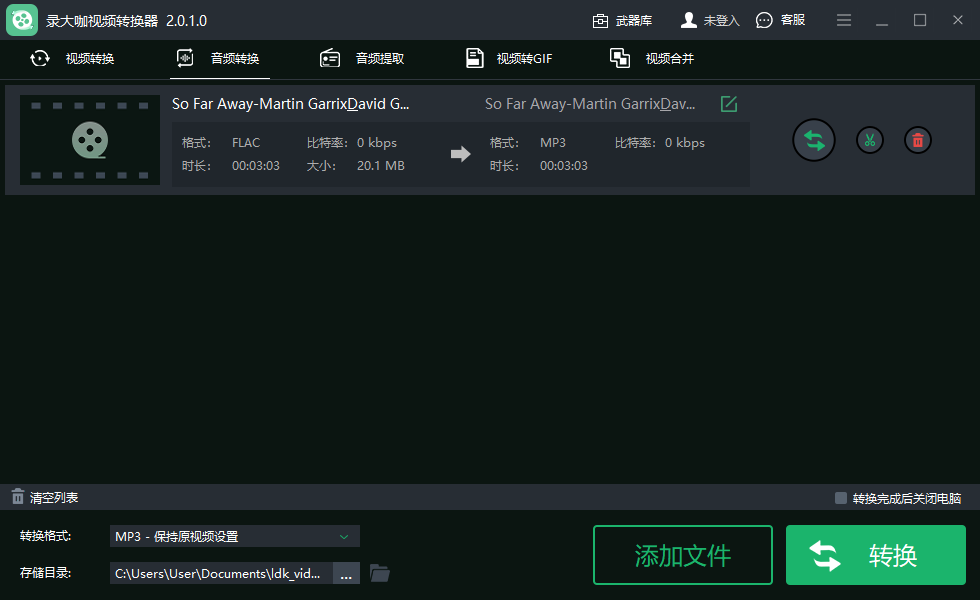Image resolution: width=980 pixels, height=600 pixels.
Task: Open the storage folder icon
Action: point(380,573)
